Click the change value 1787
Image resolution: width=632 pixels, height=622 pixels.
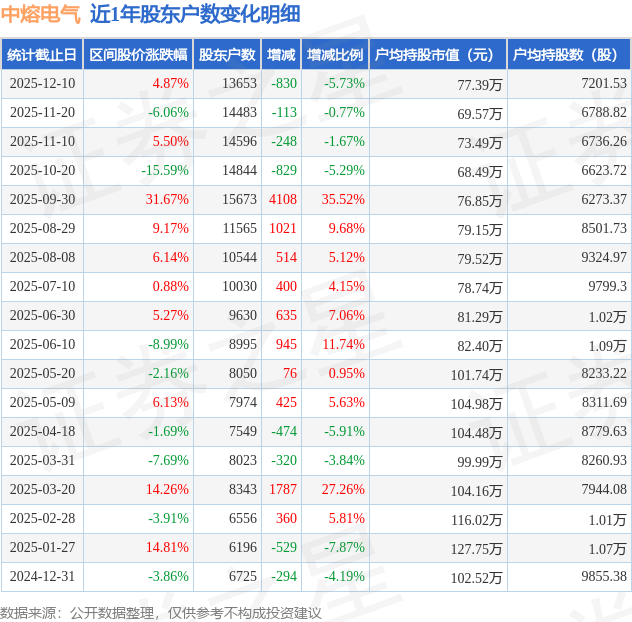coord(283,490)
